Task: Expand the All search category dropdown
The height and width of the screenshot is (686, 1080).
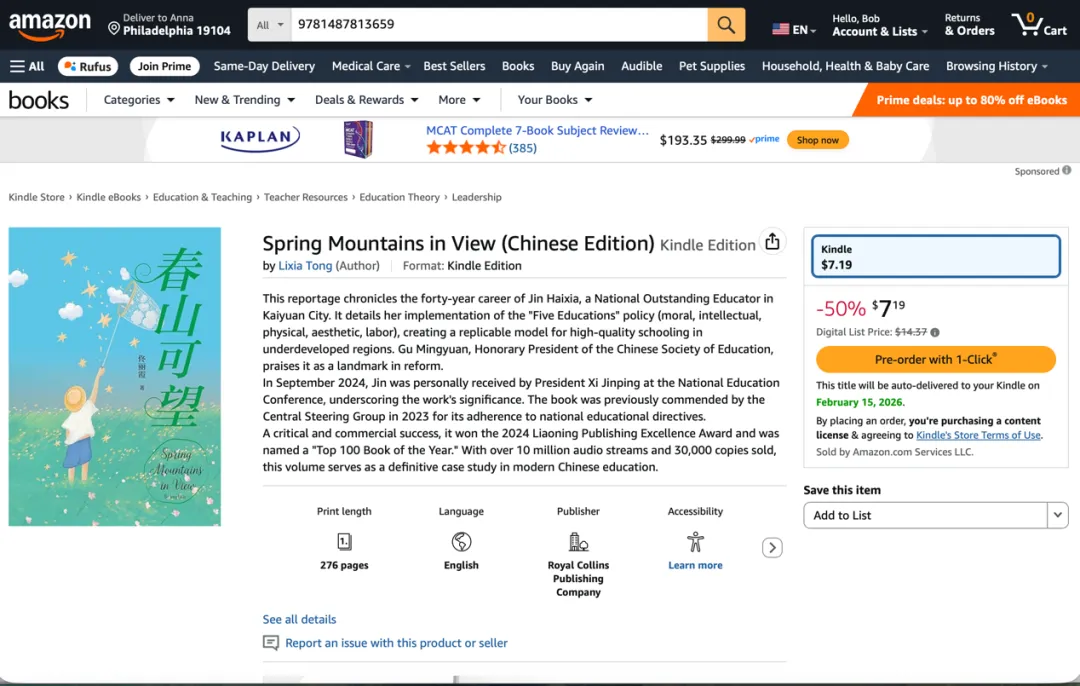Action: point(269,25)
